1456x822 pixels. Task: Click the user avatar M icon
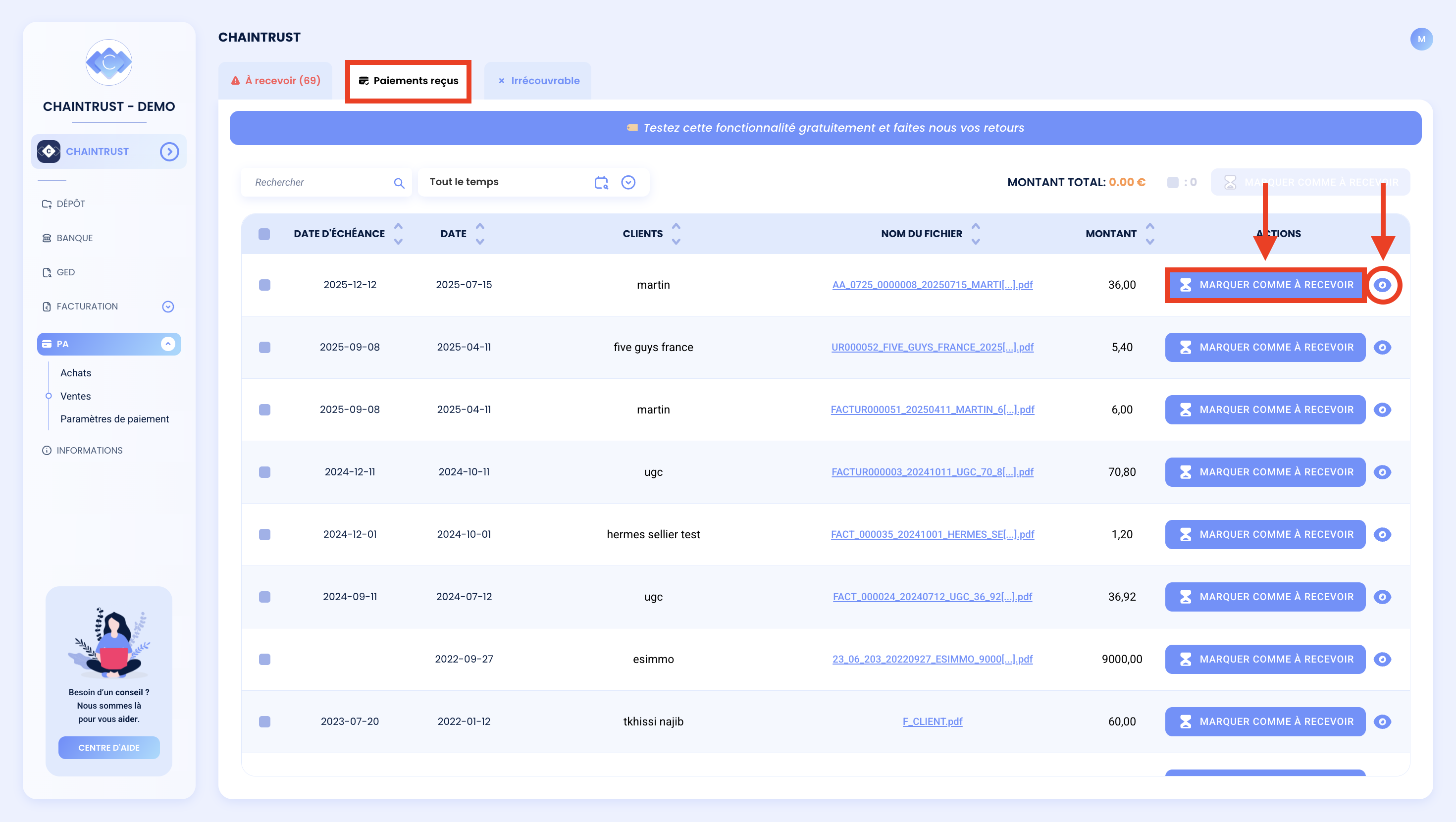pos(1421,39)
